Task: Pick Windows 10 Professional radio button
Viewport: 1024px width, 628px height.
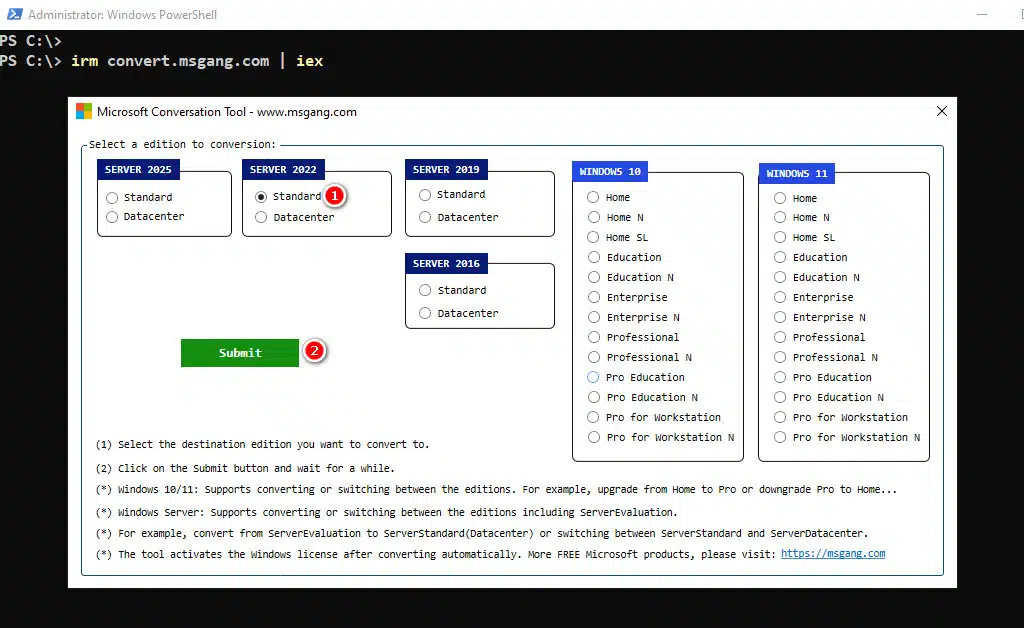Action: tap(594, 338)
